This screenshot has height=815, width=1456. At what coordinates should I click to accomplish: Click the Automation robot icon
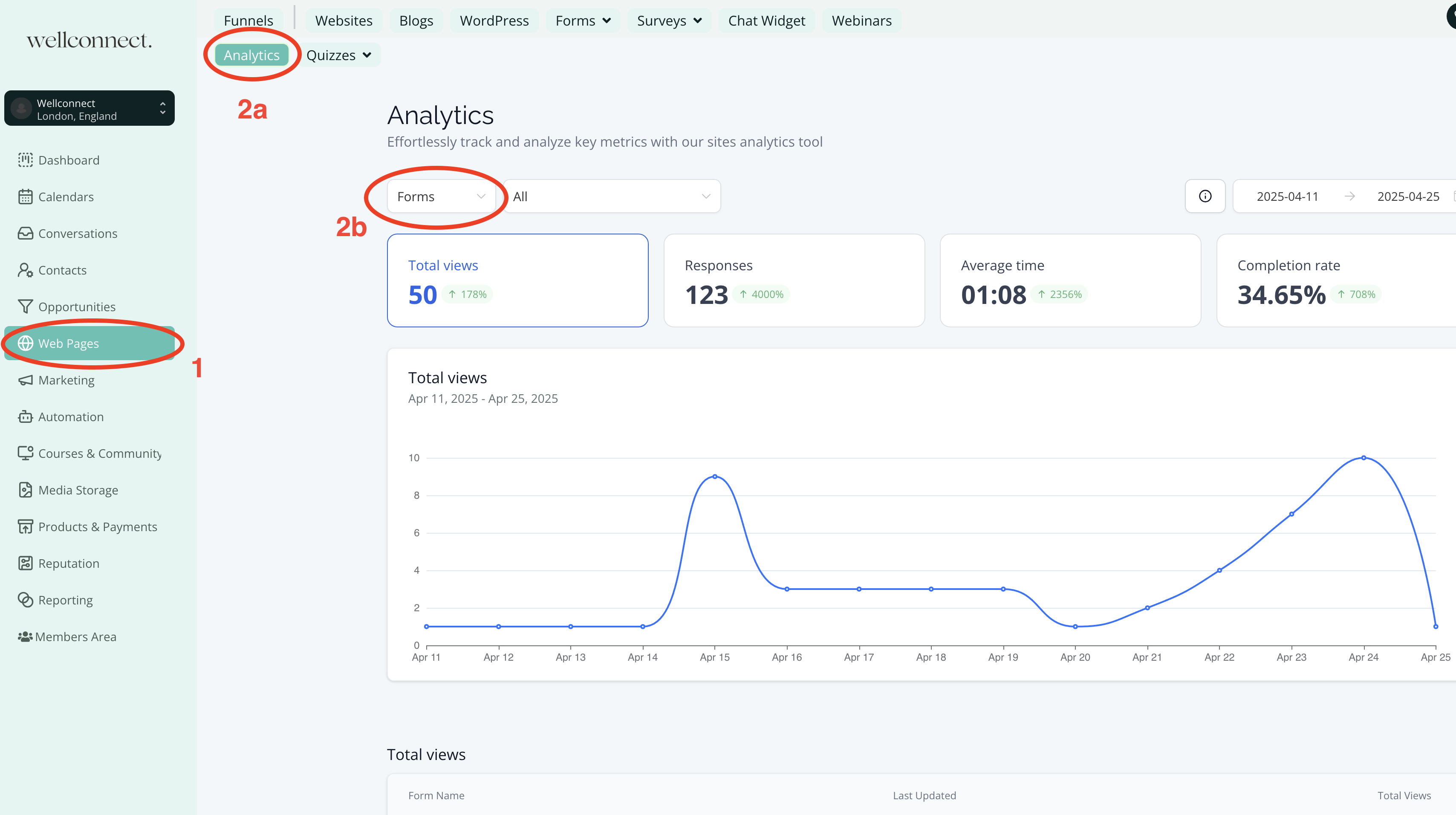[25, 416]
